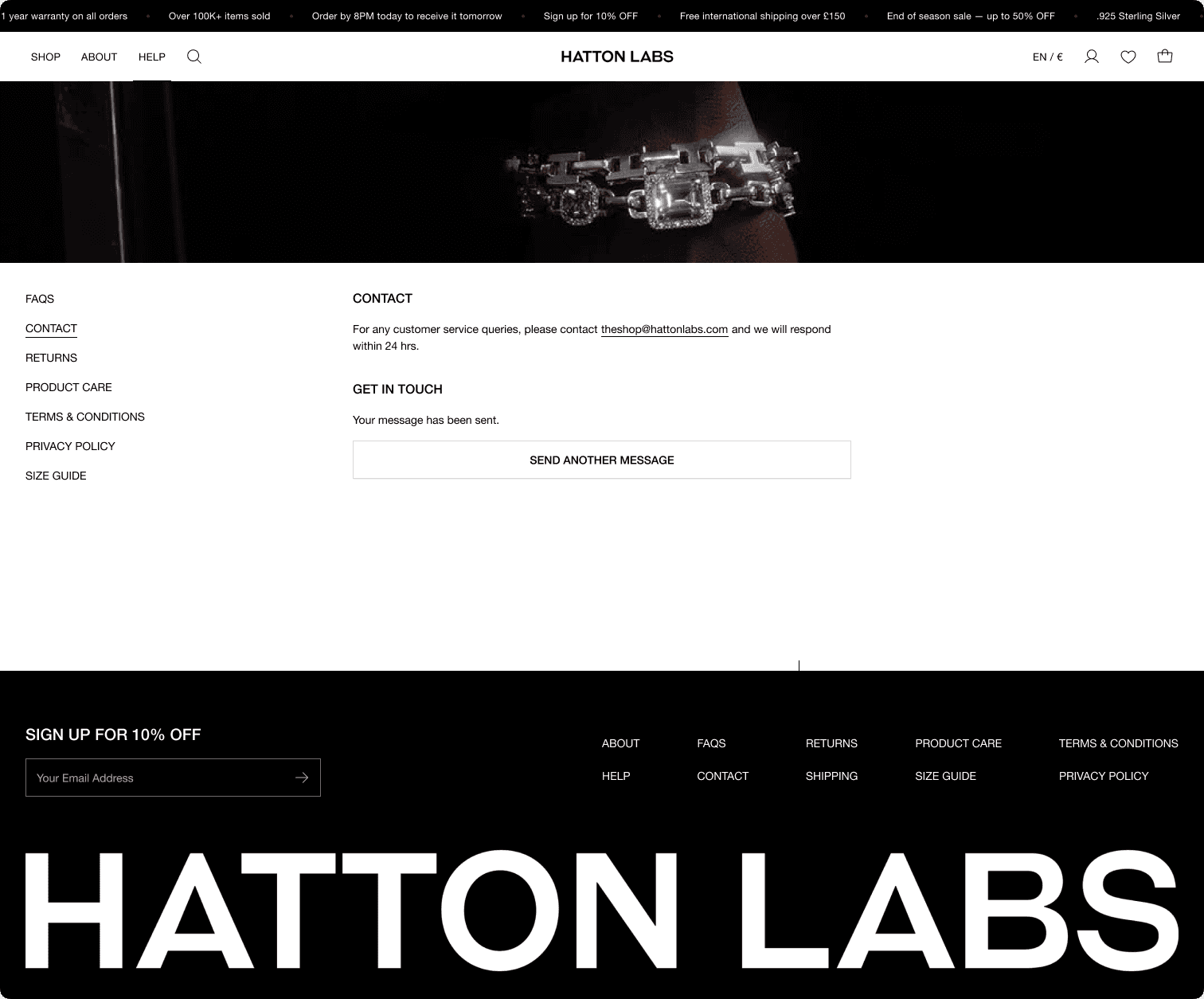Click the Free international shipping over £150 text
Viewport: 1204px width, 999px height.
coord(762,16)
